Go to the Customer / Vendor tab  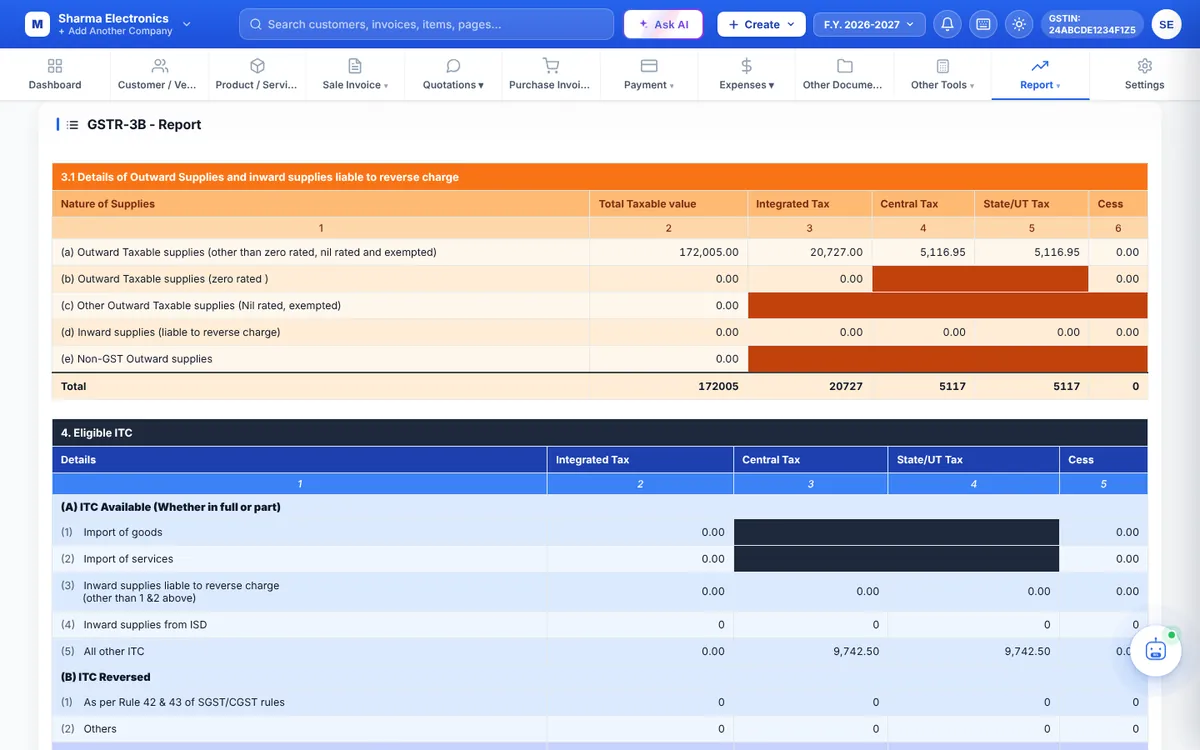157,75
